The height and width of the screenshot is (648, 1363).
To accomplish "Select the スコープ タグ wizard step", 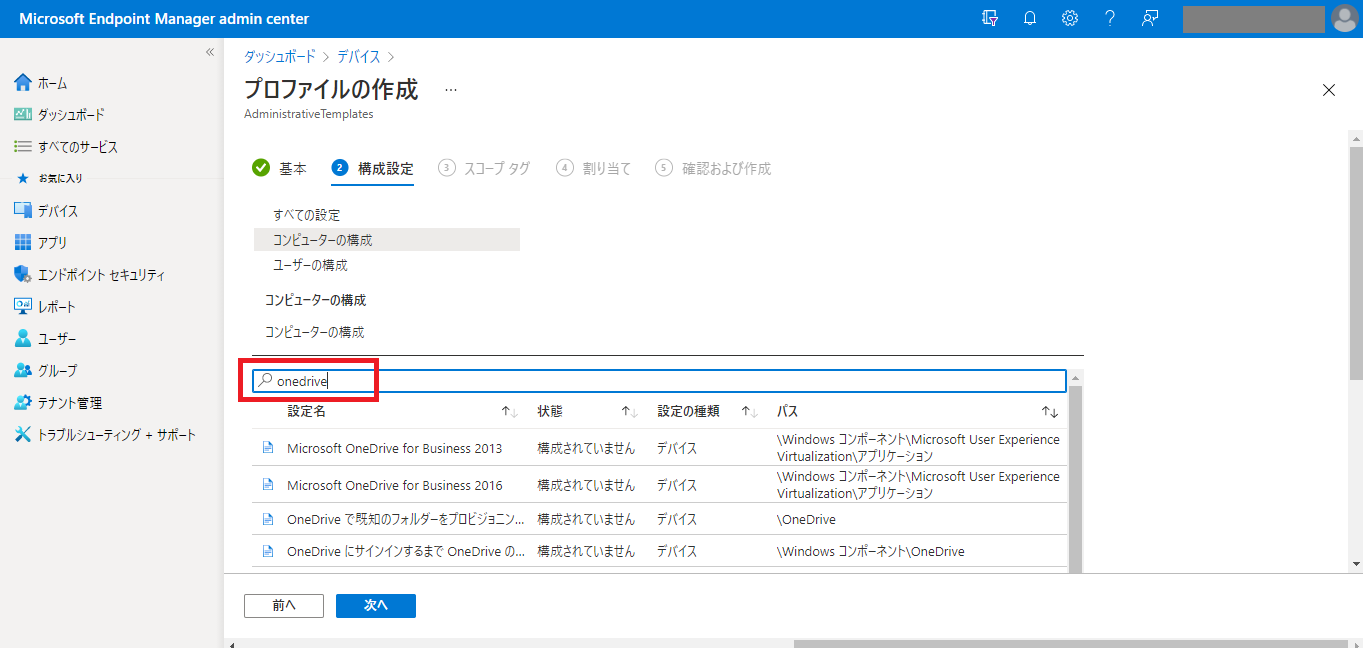I will coord(485,168).
